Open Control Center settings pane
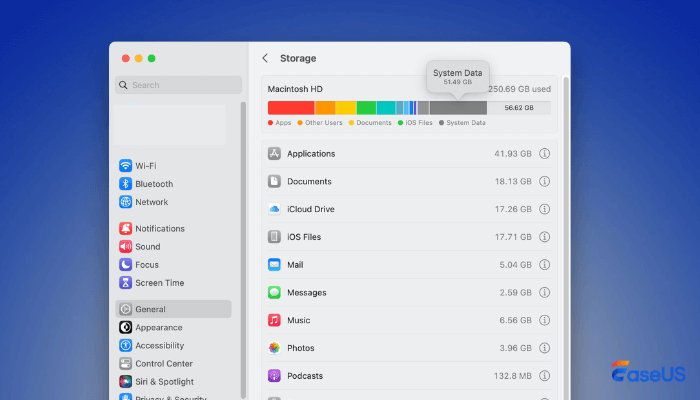The height and width of the screenshot is (400, 700). [164, 364]
